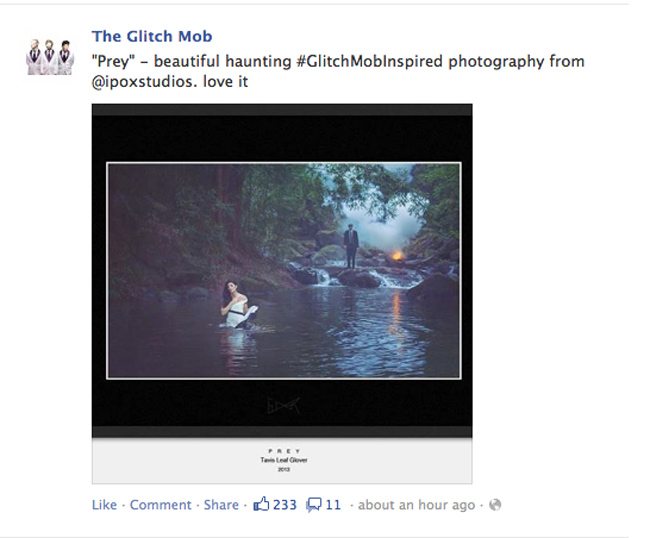Share this Glitch Mob post
650x538 pixels.
221,505
